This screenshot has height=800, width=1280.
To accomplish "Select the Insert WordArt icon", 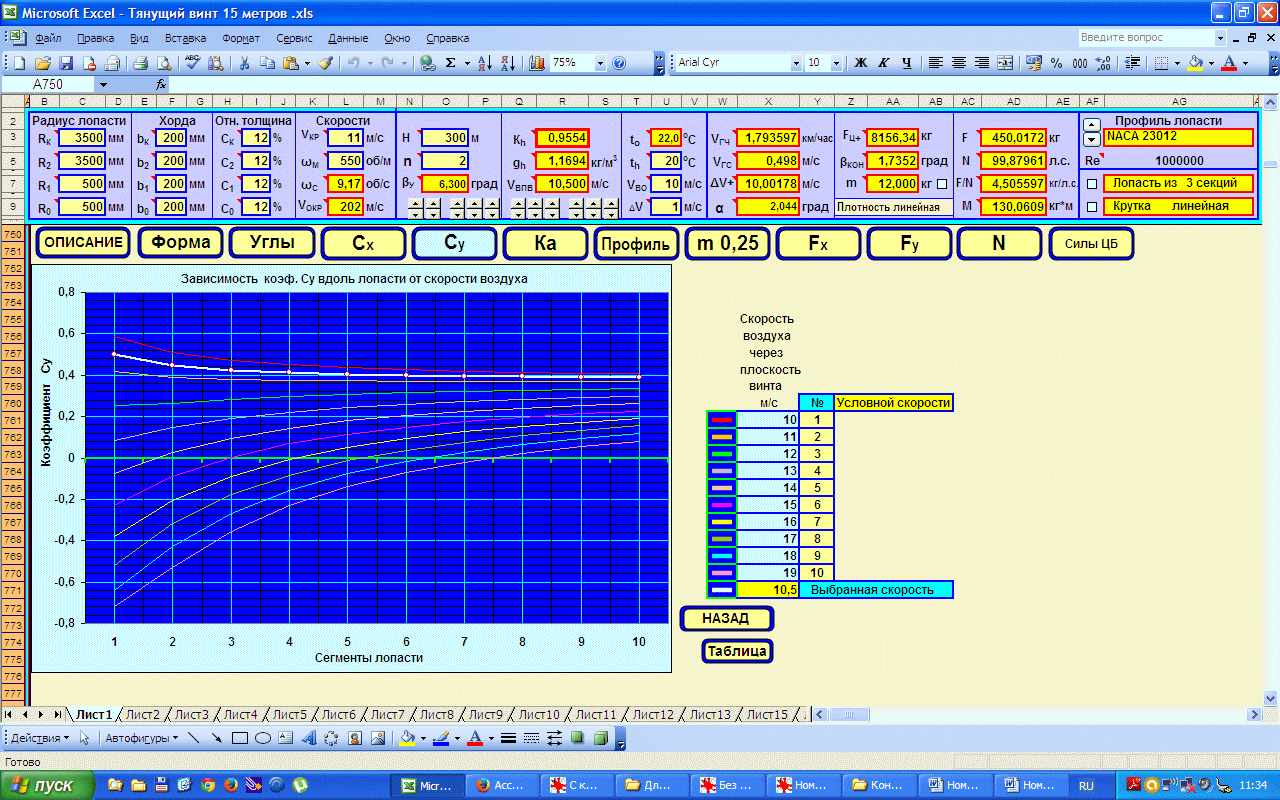I will click(308, 739).
